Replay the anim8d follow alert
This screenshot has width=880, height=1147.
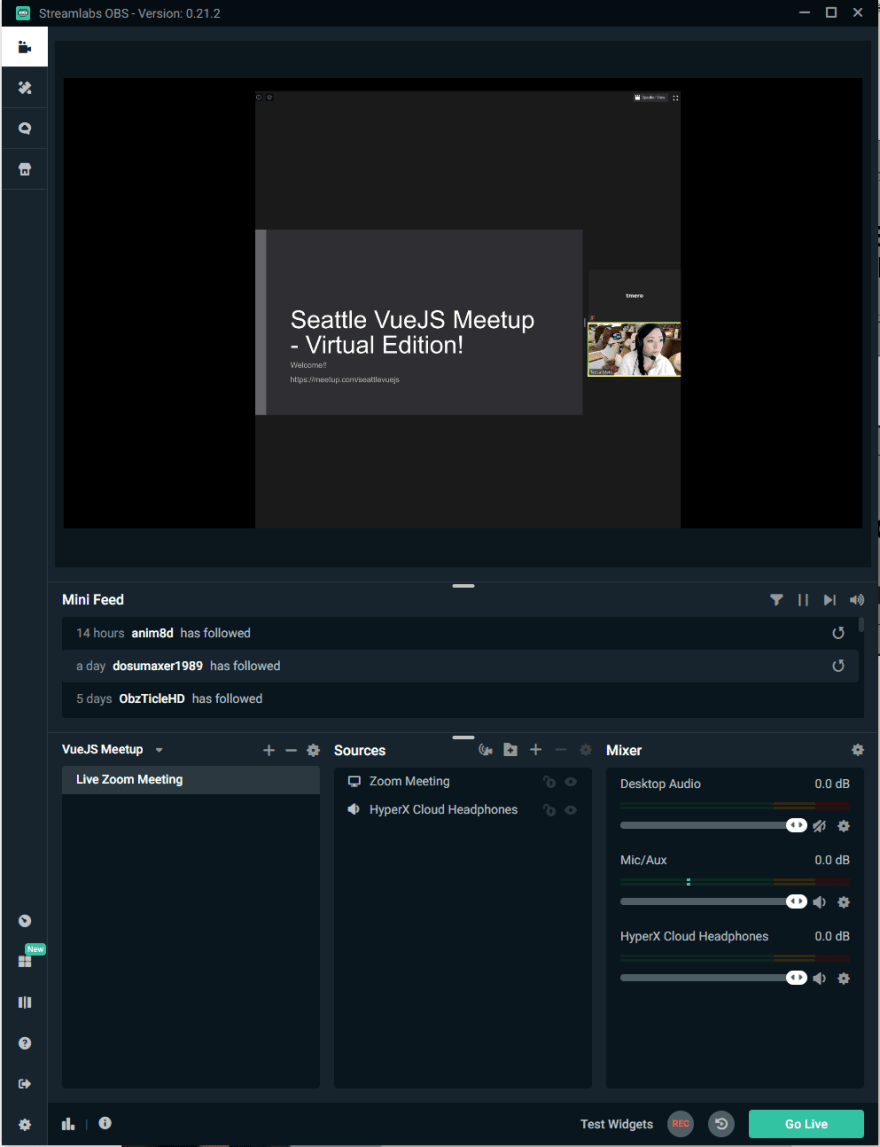(x=838, y=633)
